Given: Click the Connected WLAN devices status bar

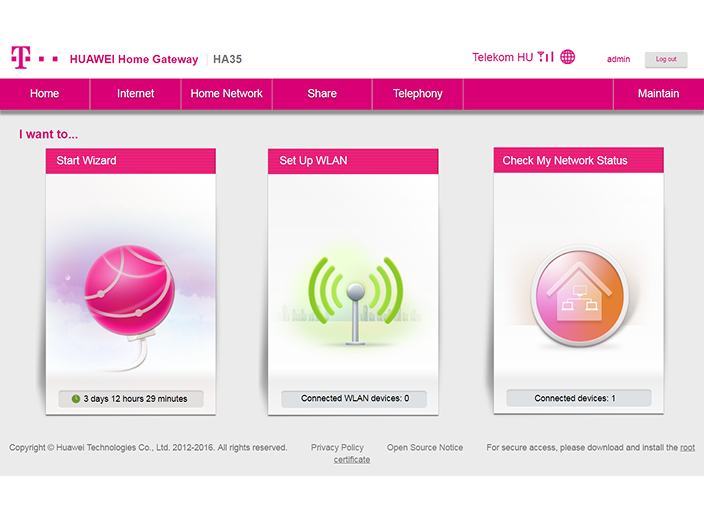Looking at the screenshot, I should click(x=353, y=399).
